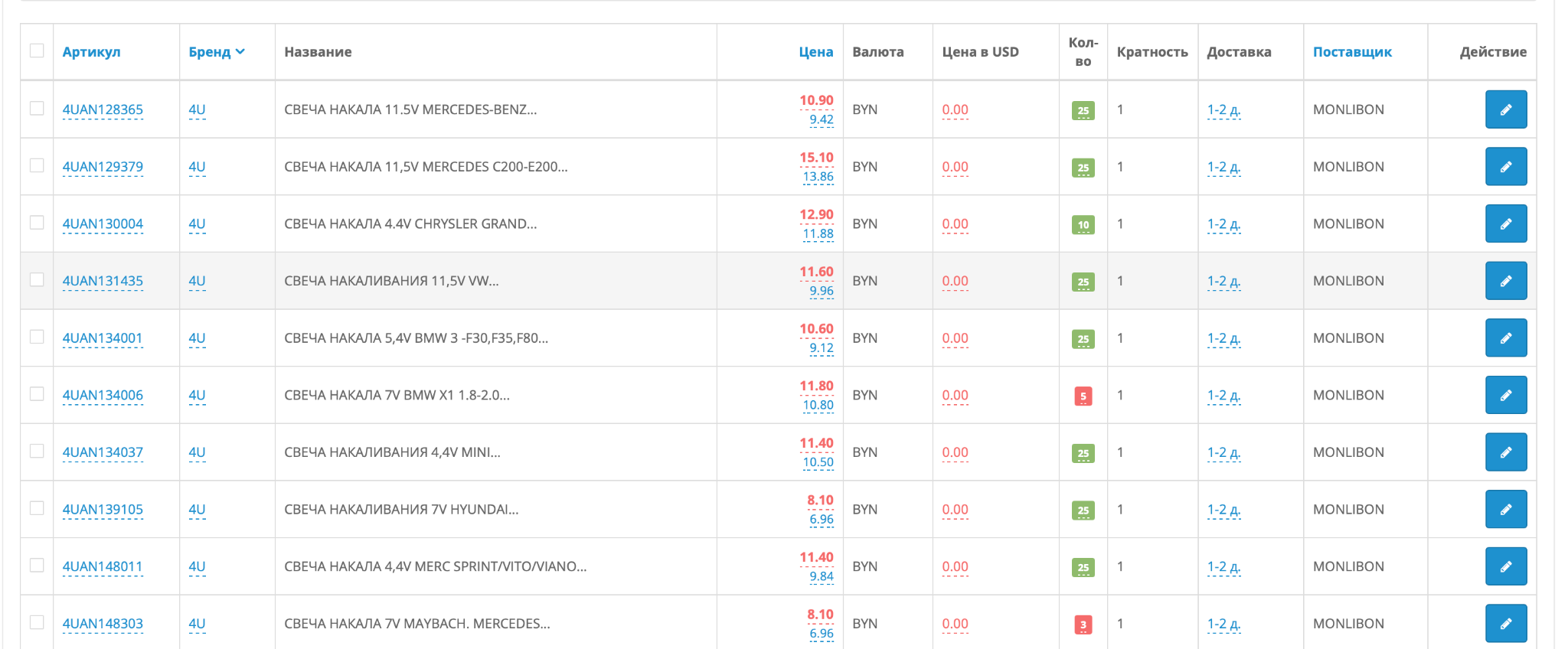Sort the table by Артикул column
Viewport: 1568px width, 649px height.
(x=91, y=52)
